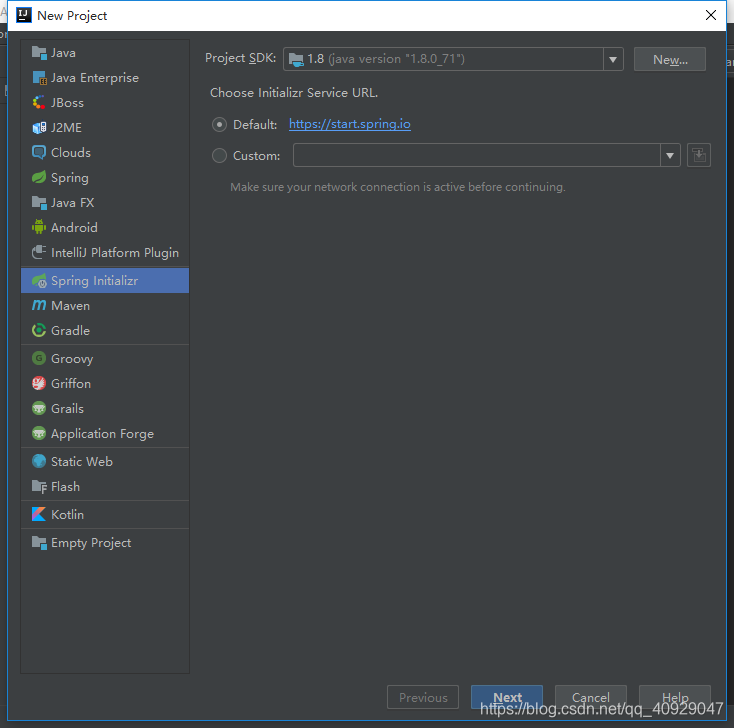Click the Android robot icon
The width and height of the screenshot is (734, 728).
39,228
